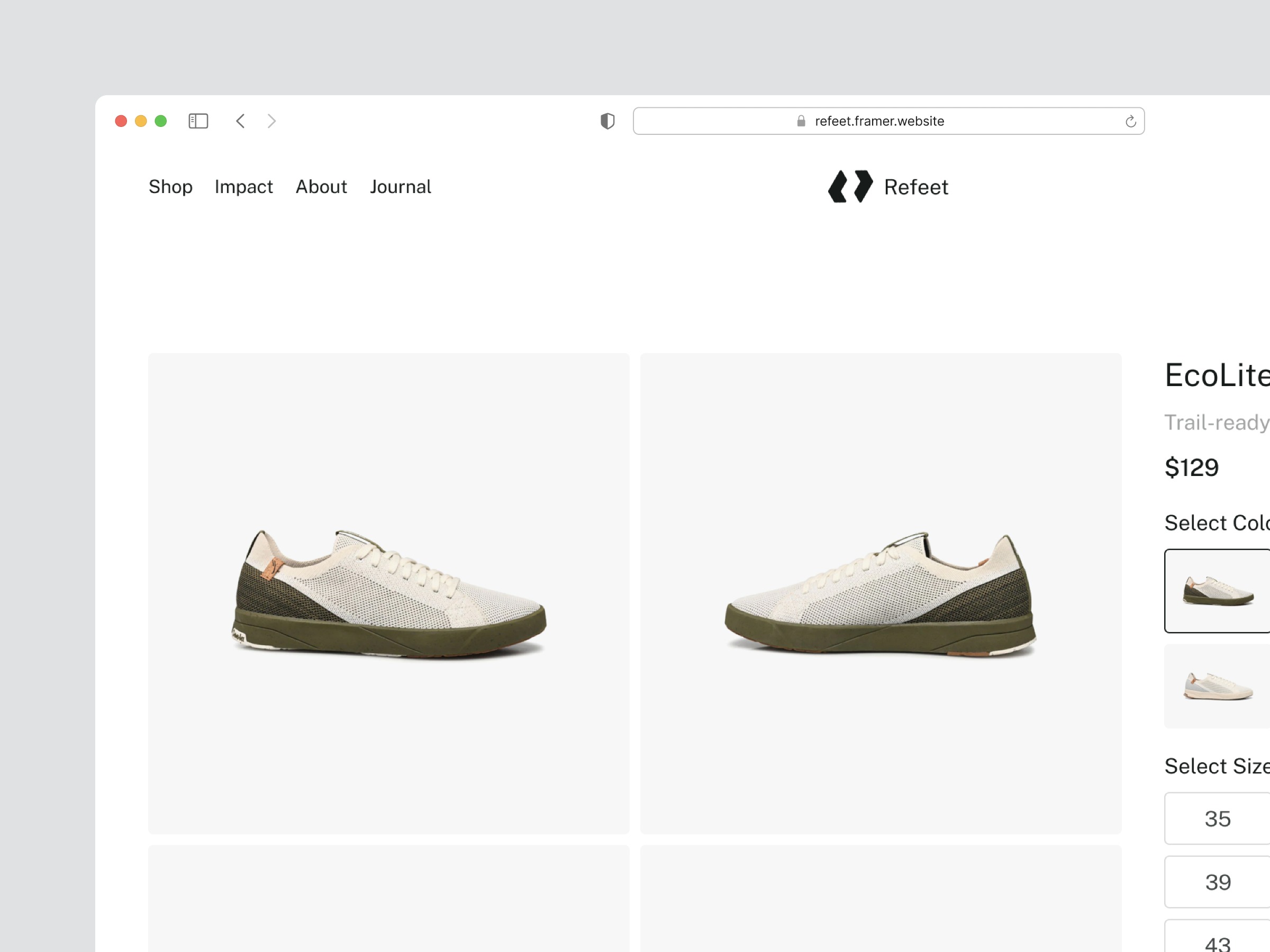Open the Impact page in navigation
The width and height of the screenshot is (1270, 952).
click(x=243, y=187)
